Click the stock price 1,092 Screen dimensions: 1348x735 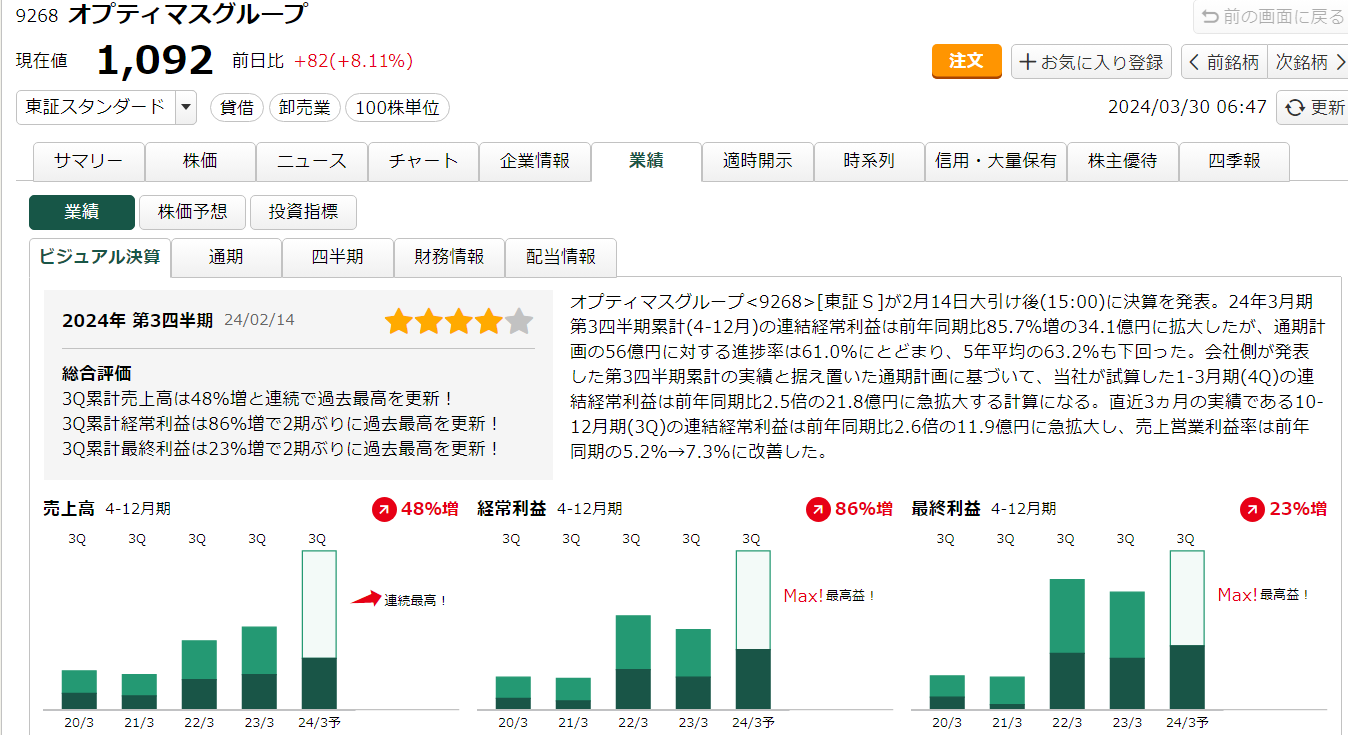point(155,61)
